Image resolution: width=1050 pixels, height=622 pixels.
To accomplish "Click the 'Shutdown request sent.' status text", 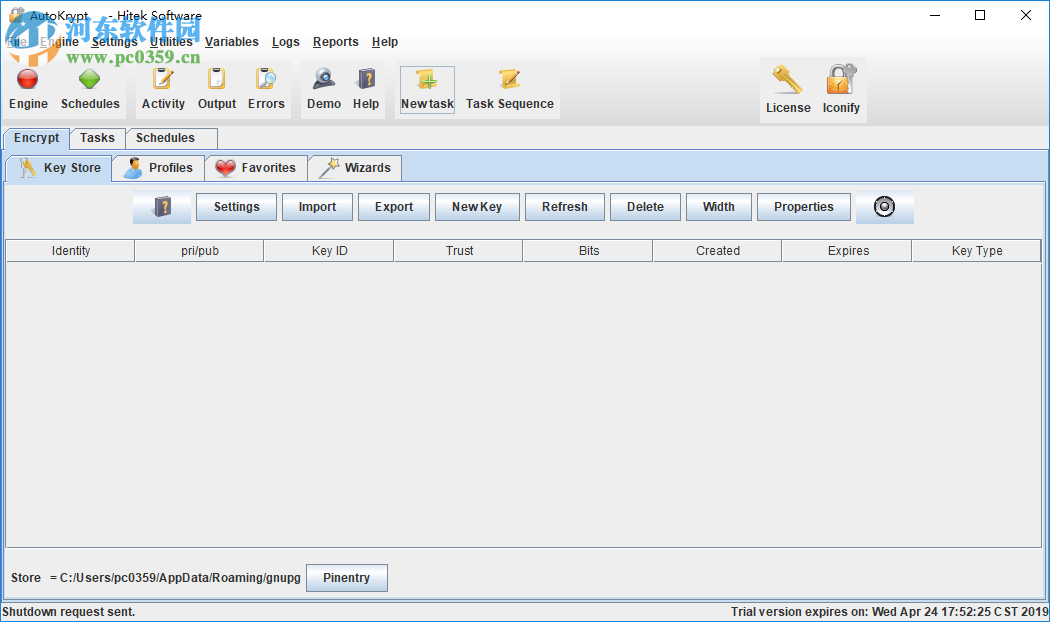I will [x=68, y=612].
